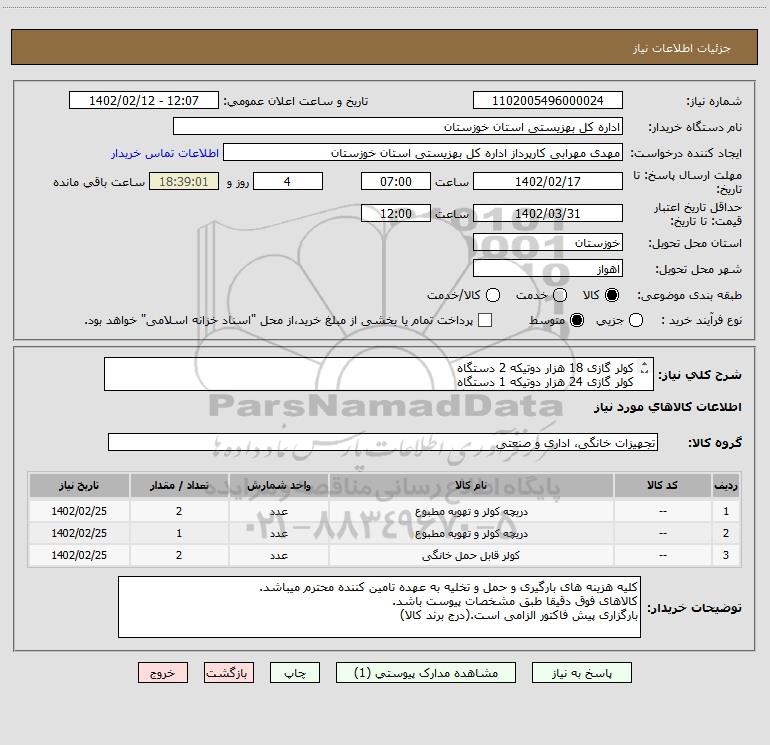Click the validity time field 12:00
Screen dimensions: 770x745
[396, 213]
